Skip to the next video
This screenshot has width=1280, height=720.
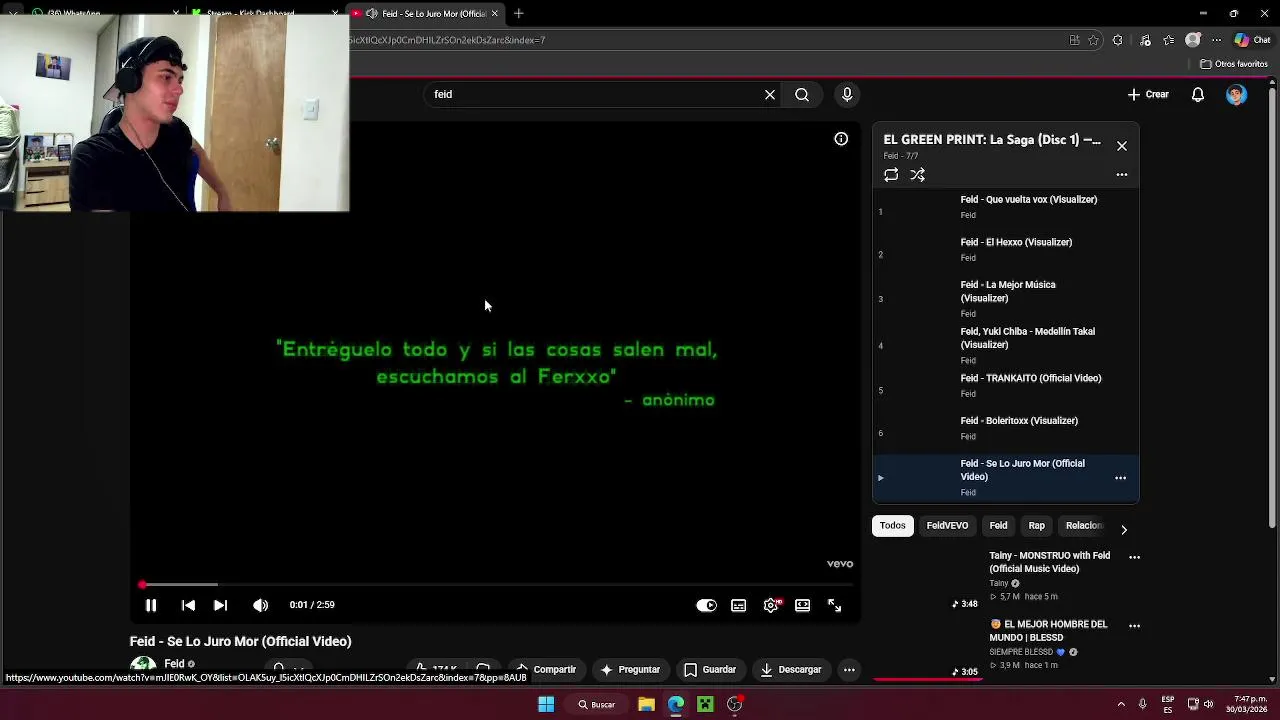220,605
